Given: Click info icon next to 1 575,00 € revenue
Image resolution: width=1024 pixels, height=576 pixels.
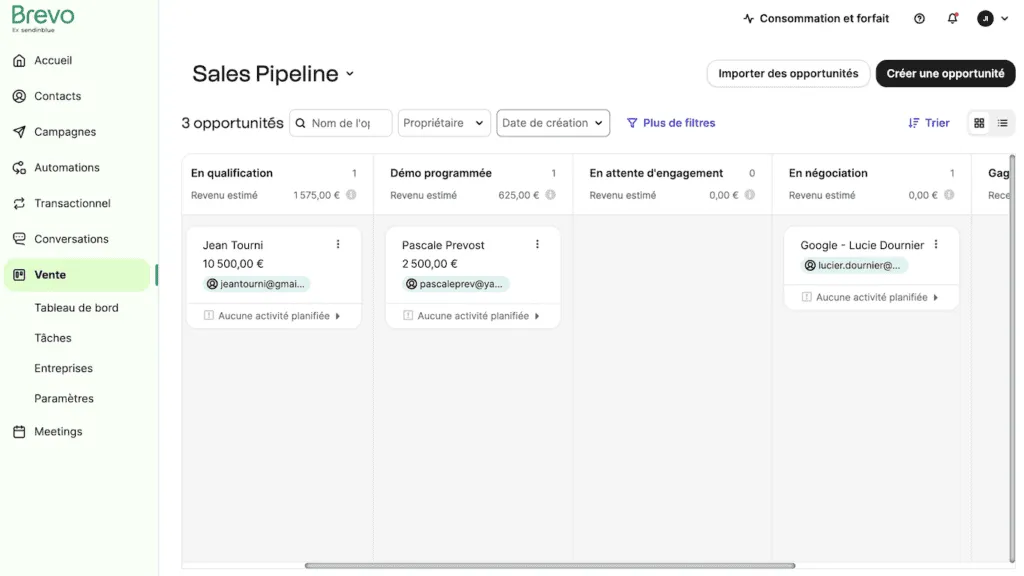Looking at the screenshot, I should tap(351, 195).
